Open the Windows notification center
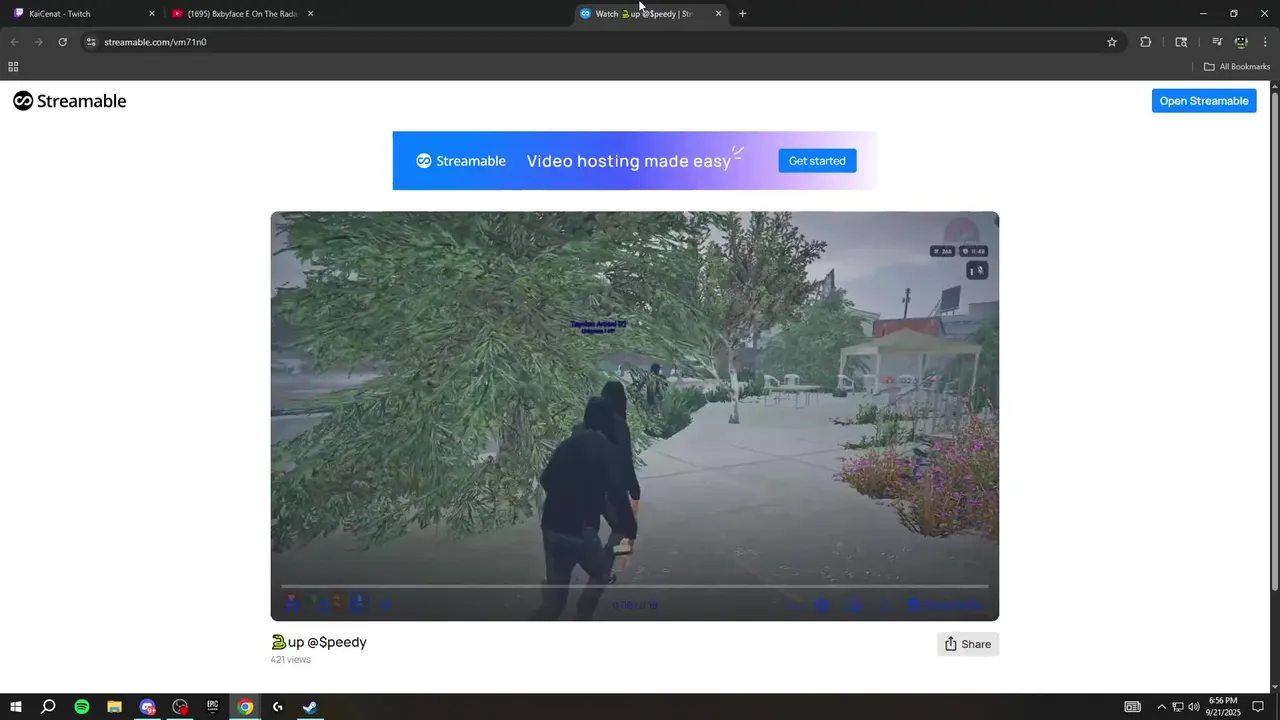The height and width of the screenshot is (720, 1280). (1258, 707)
